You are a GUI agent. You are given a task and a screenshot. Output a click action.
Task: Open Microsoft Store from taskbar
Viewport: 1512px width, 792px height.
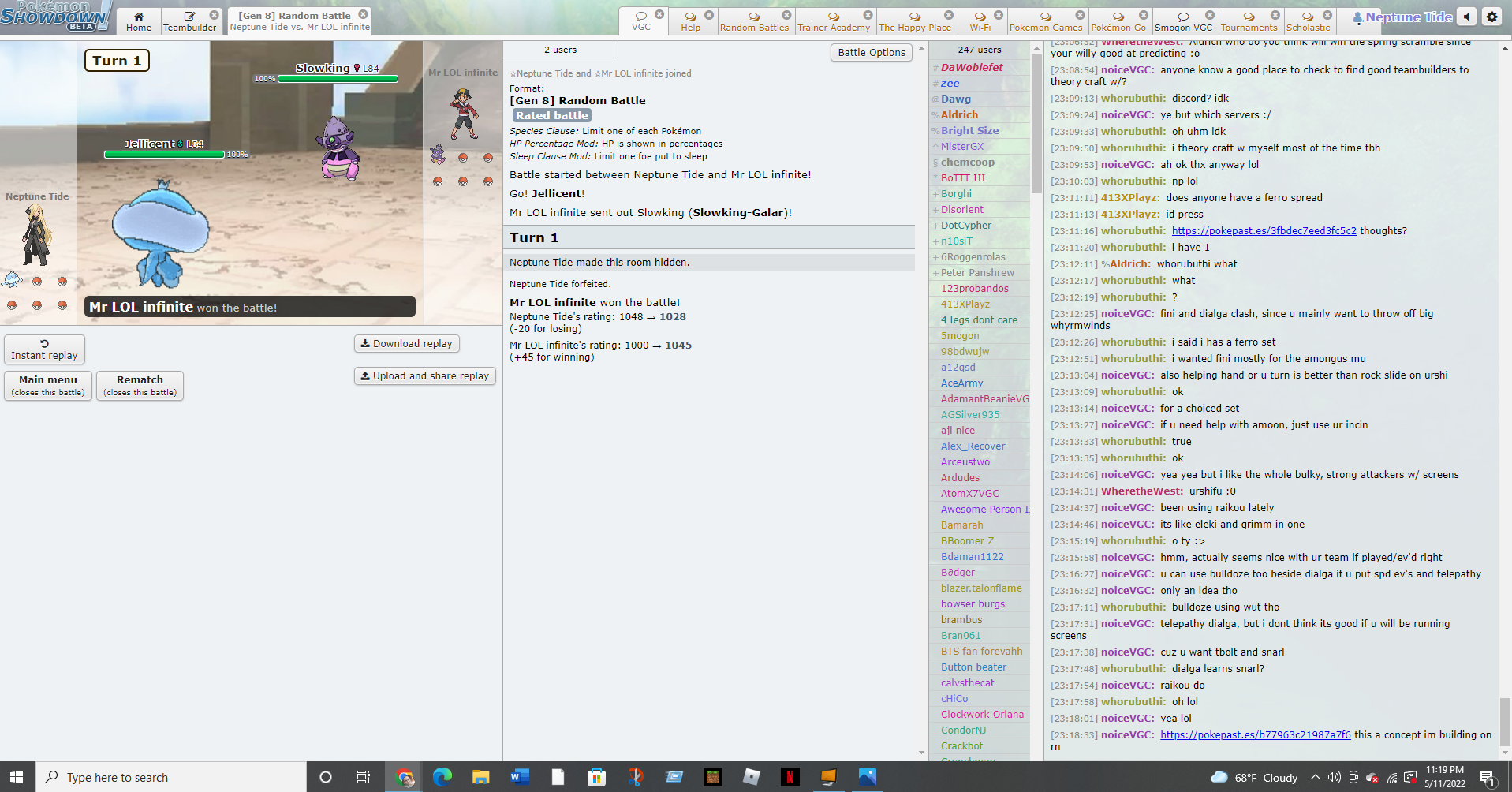click(x=596, y=777)
